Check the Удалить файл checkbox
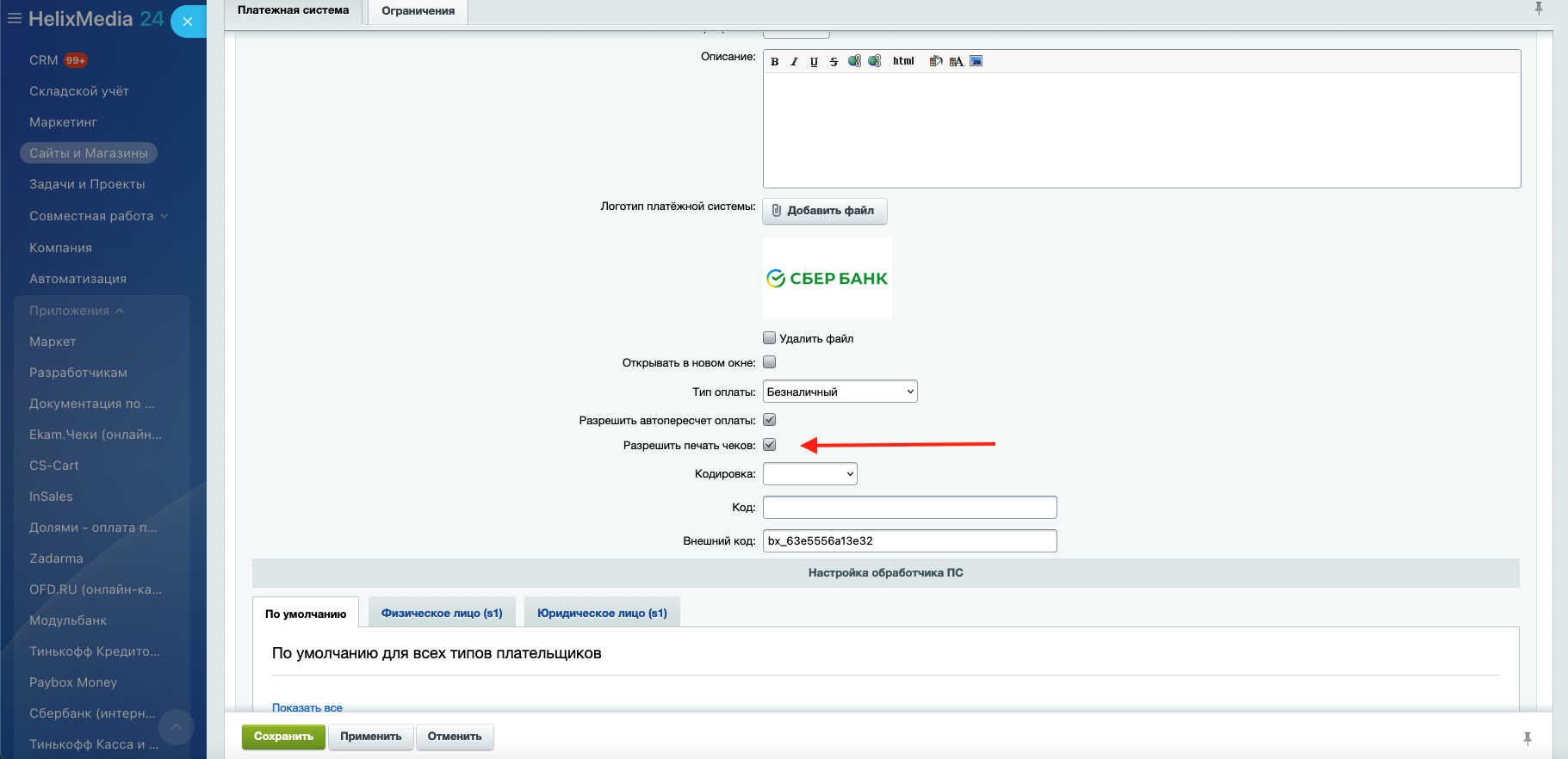 pyautogui.click(x=770, y=338)
